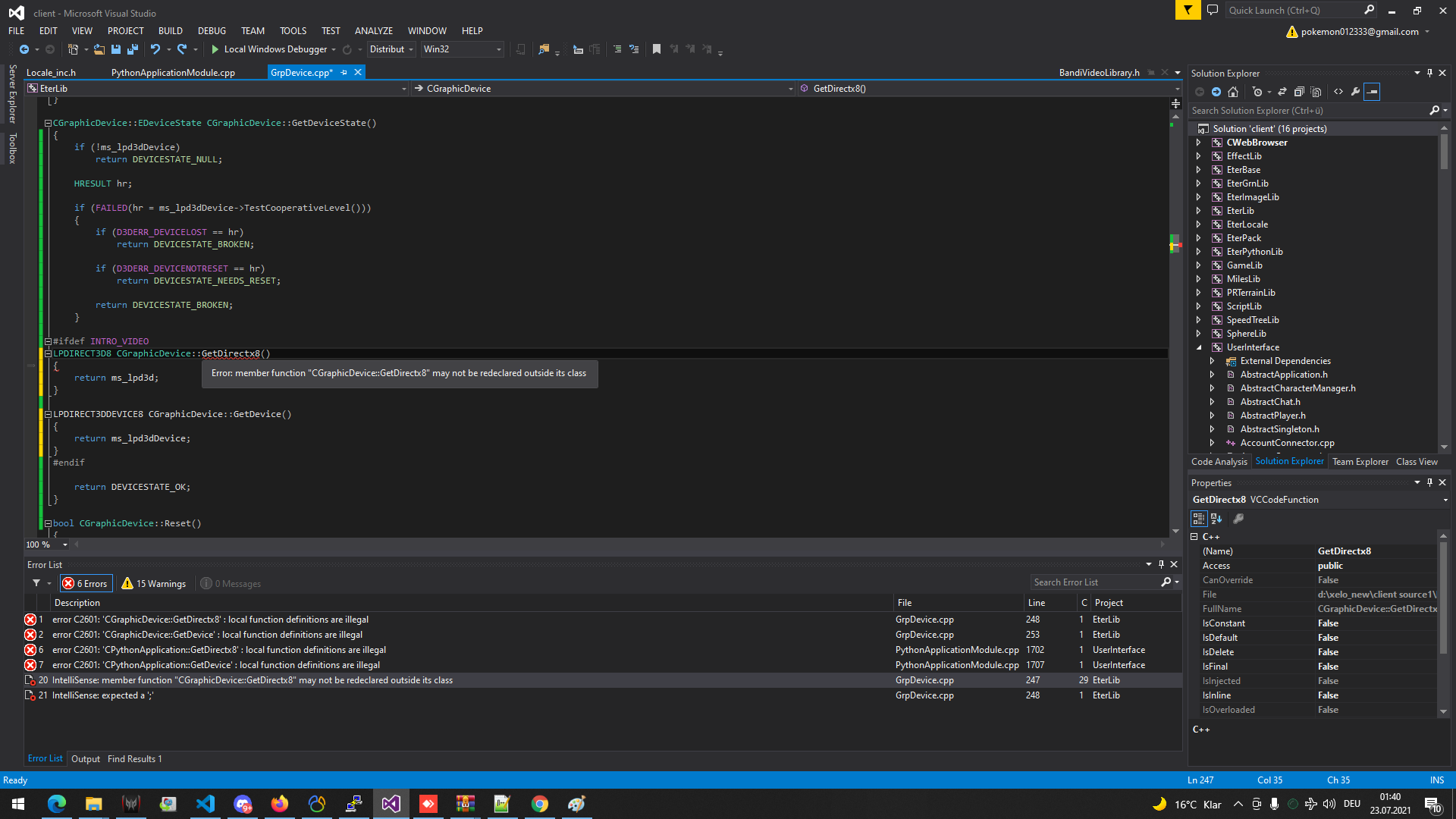Toggle Preview Selected Items in Solution Explorer

pyautogui.click(x=1372, y=92)
